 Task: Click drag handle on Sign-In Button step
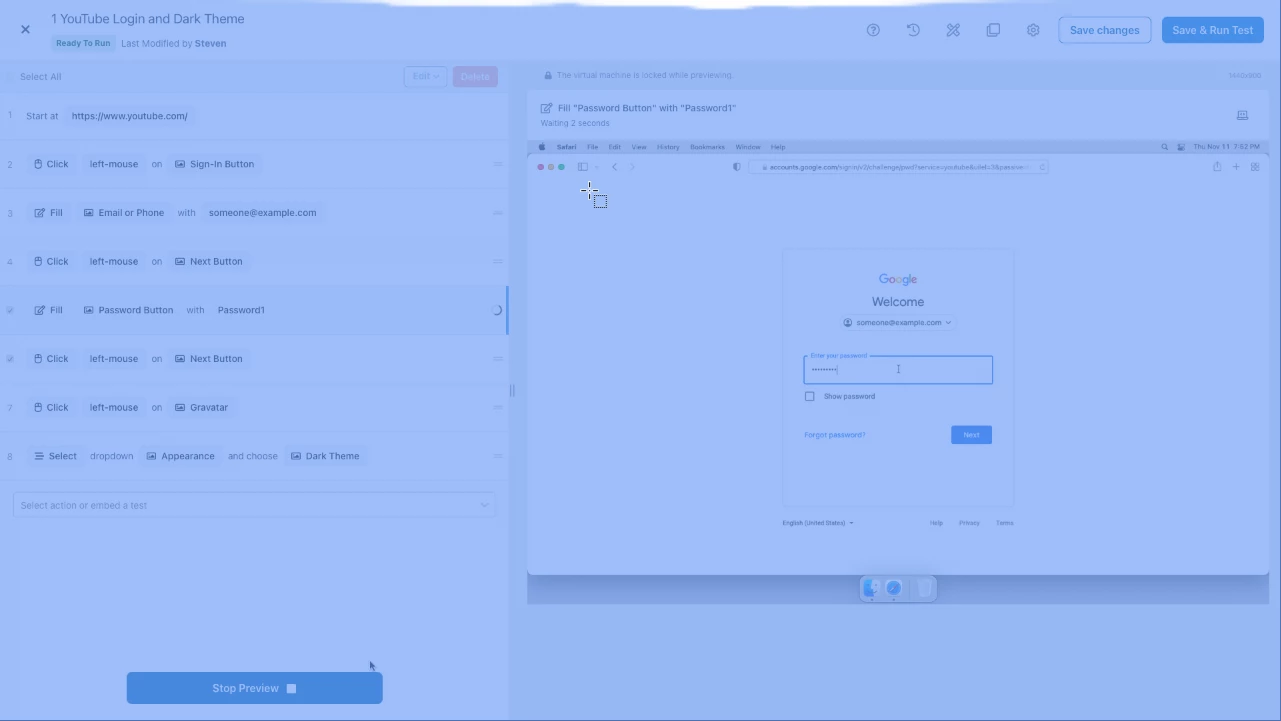click(x=498, y=164)
